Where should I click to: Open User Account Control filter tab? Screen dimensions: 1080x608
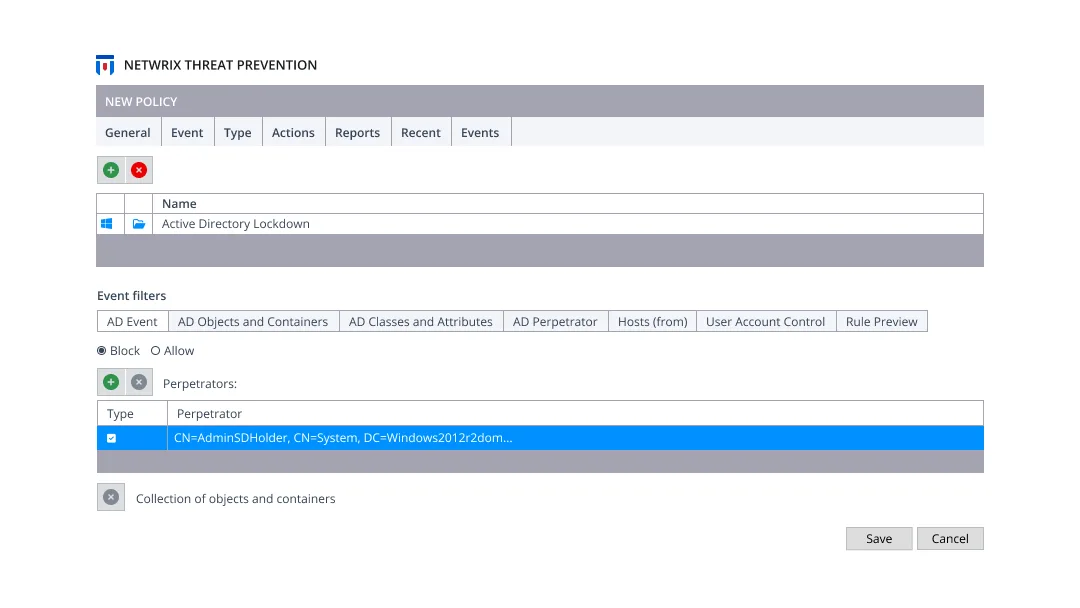(x=766, y=322)
